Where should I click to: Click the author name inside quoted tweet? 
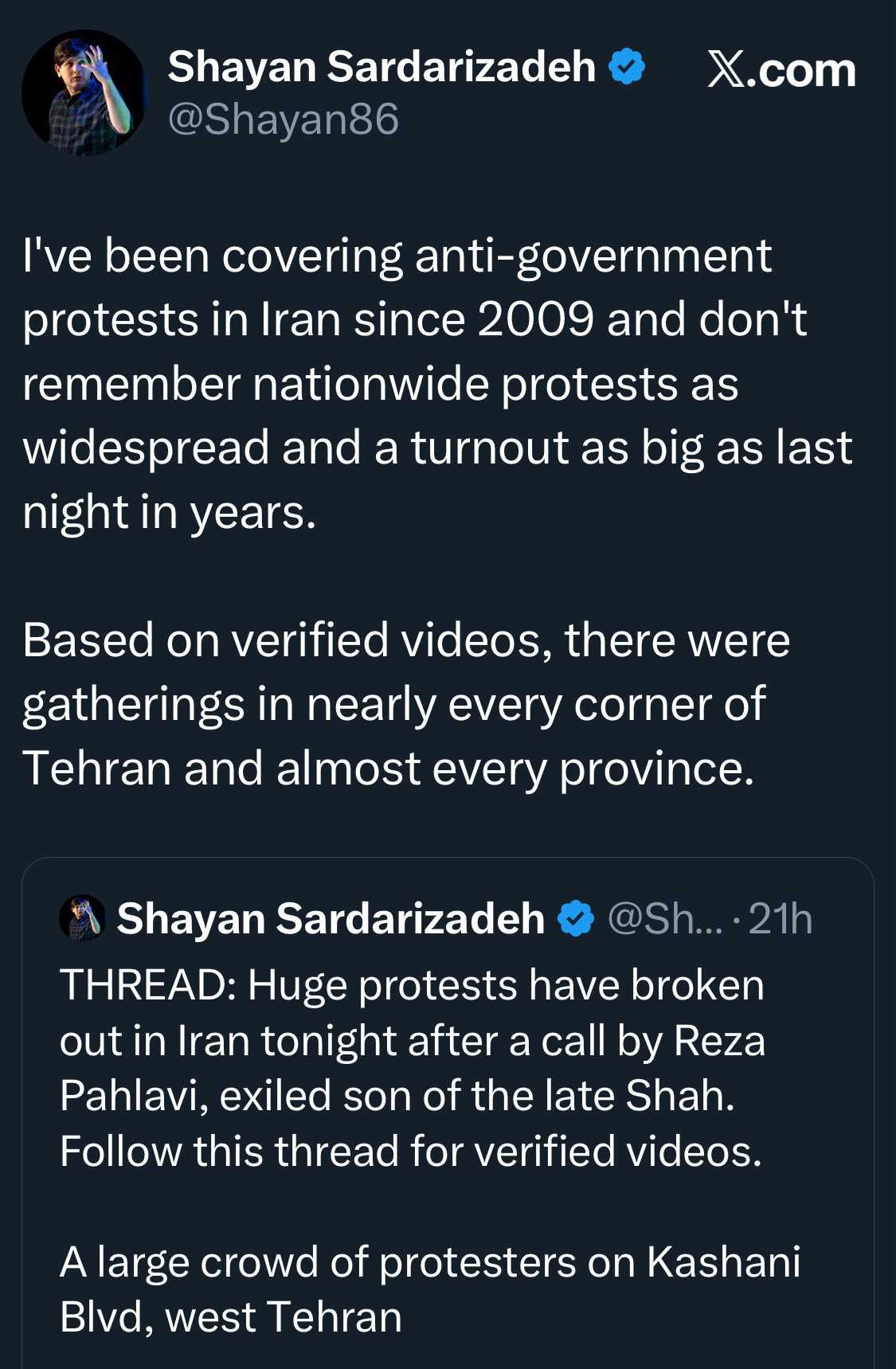pos(331,918)
